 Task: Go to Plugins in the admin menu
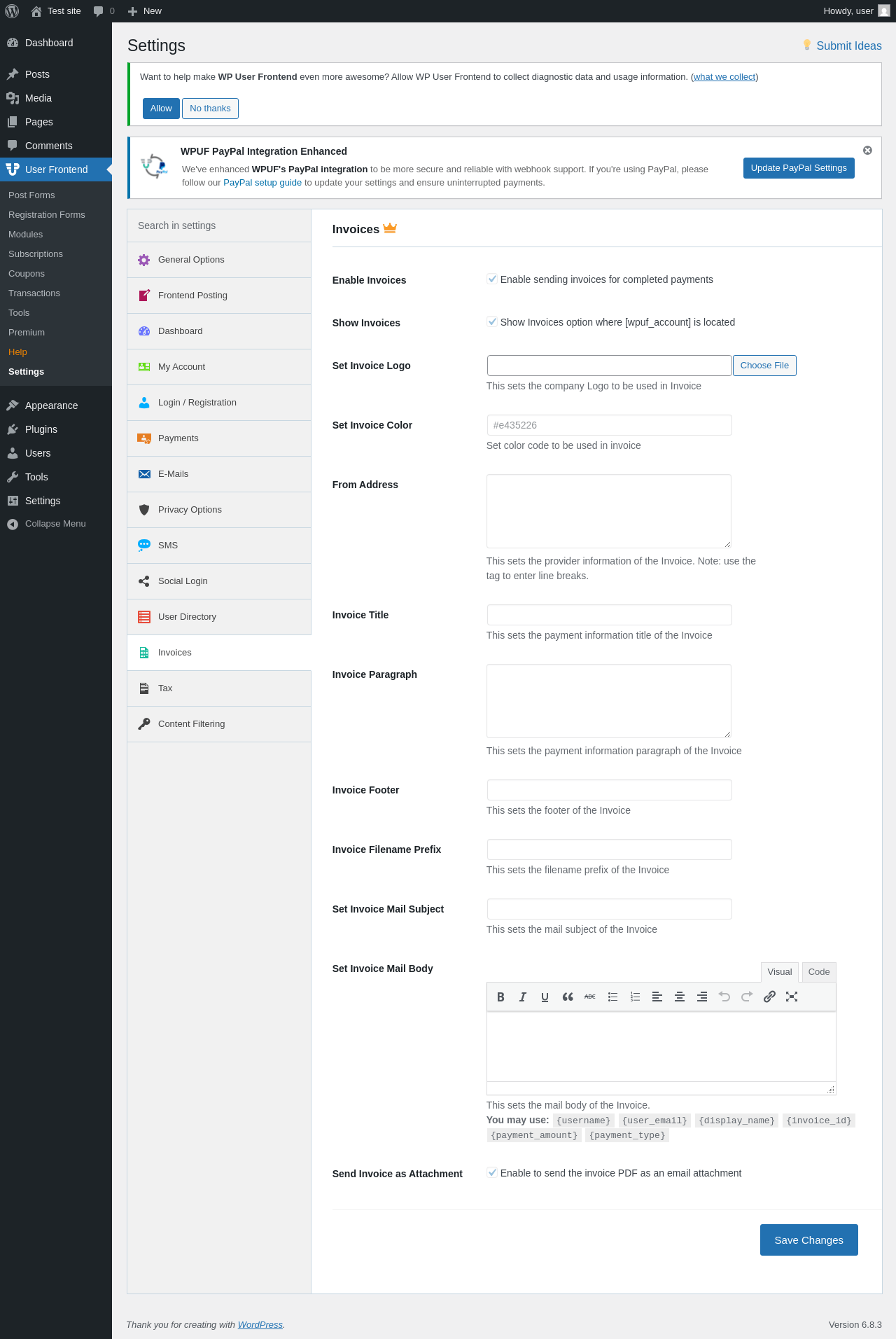pyautogui.click(x=56, y=429)
